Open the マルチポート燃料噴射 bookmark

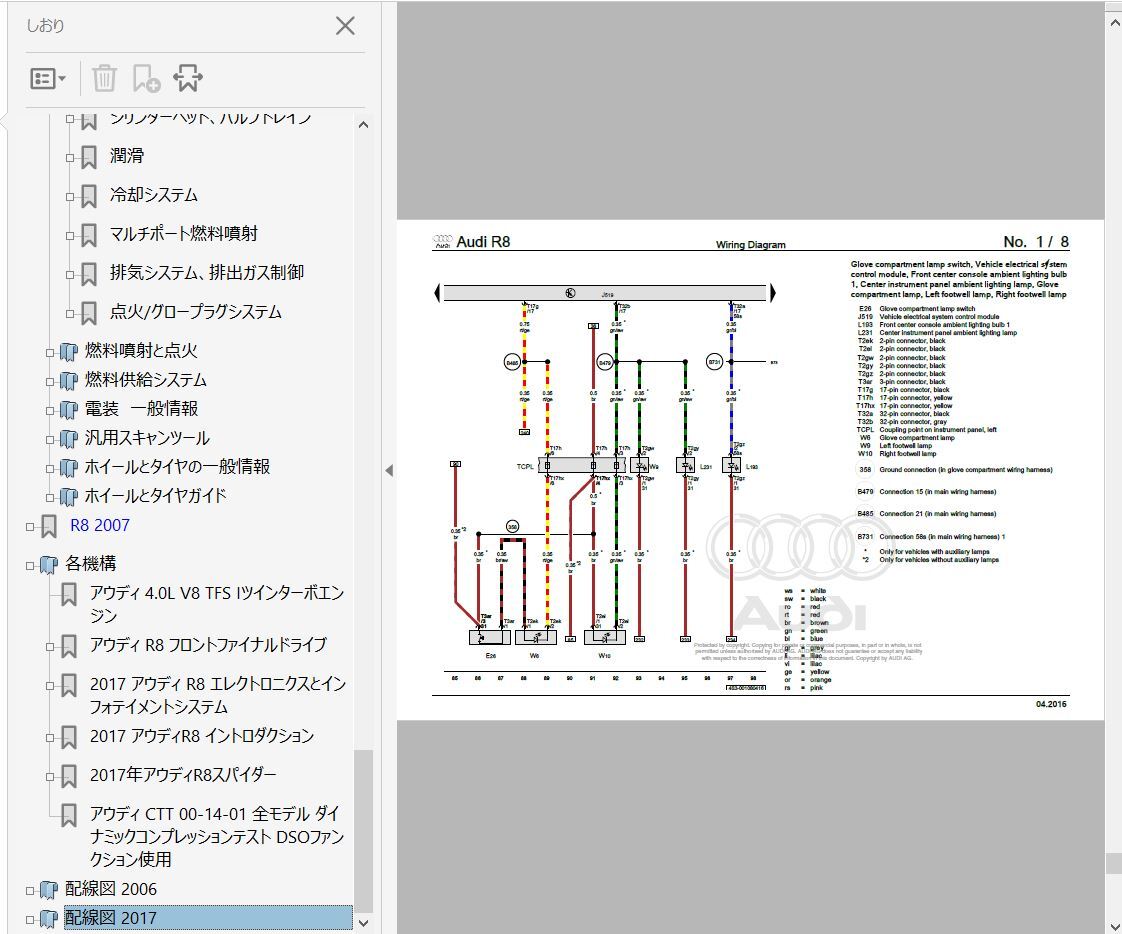tap(183, 233)
